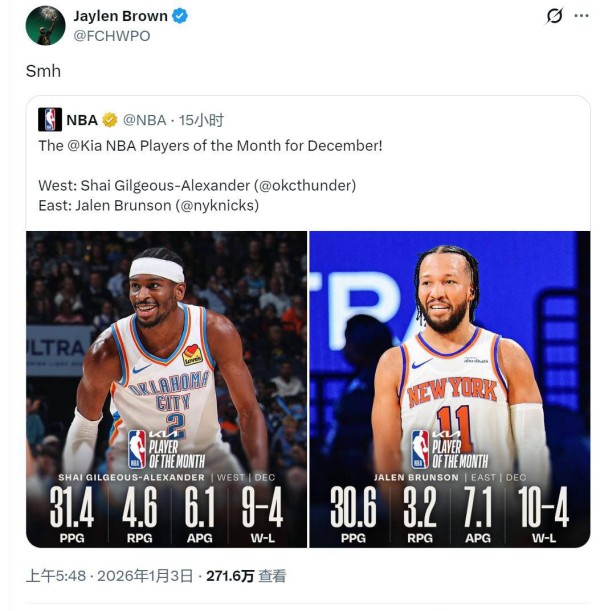Click the blue verified badge beside Jaylen Brown

pos(180,16)
